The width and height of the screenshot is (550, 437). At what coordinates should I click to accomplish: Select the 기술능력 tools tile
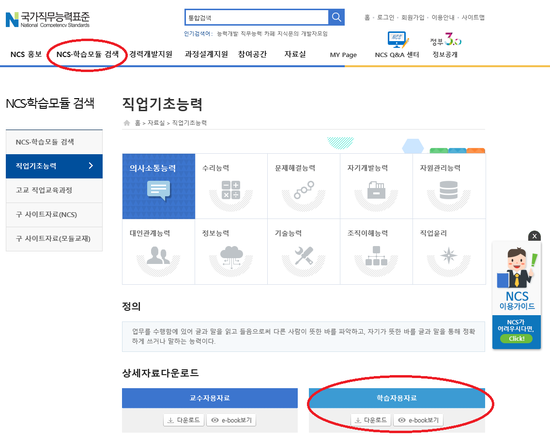click(304, 251)
